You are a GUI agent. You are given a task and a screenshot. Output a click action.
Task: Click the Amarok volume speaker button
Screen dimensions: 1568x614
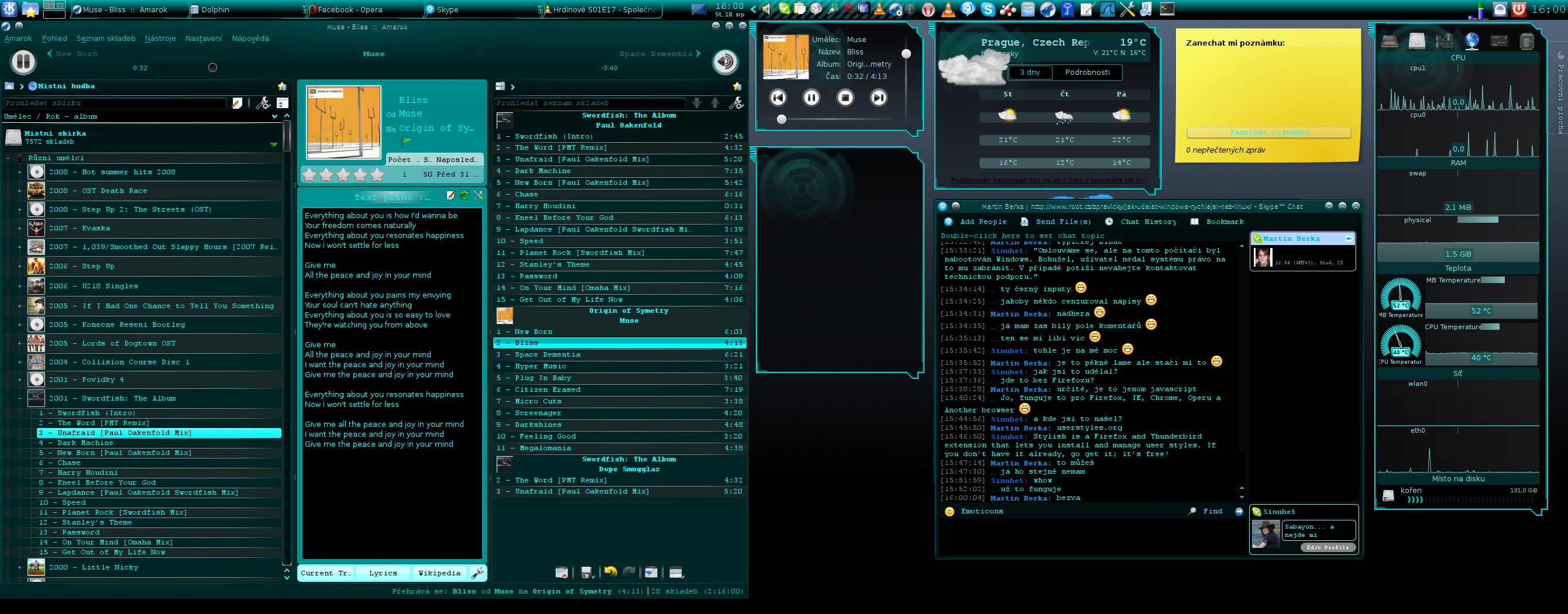coord(724,61)
